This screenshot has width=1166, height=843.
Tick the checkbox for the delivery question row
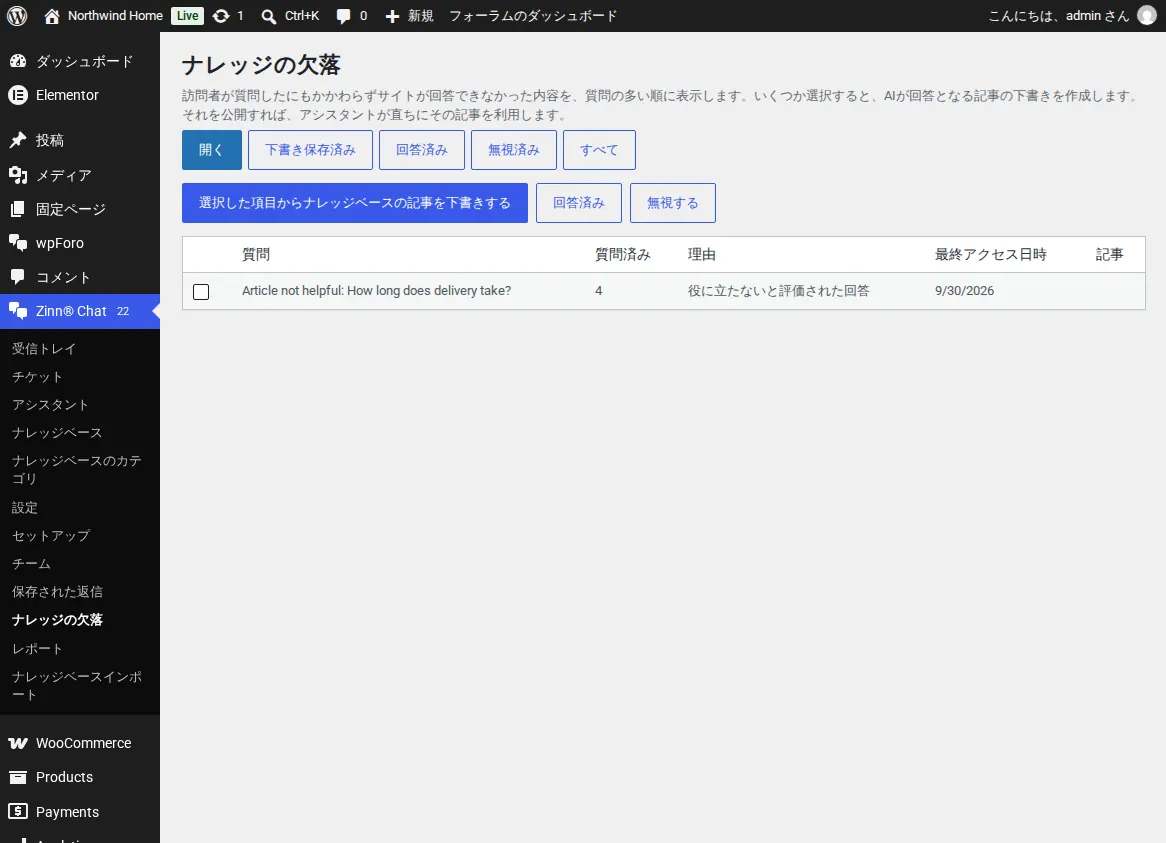(x=201, y=291)
